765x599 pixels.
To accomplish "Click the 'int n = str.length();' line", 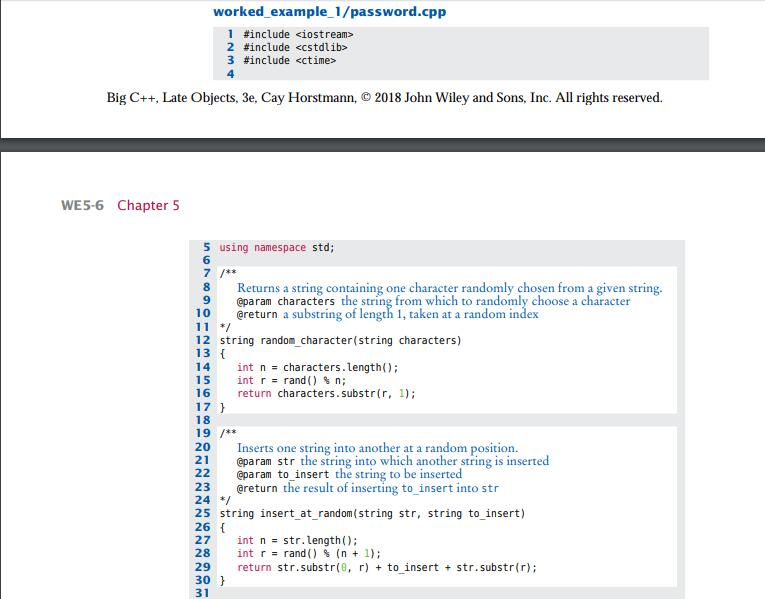I will [297, 540].
